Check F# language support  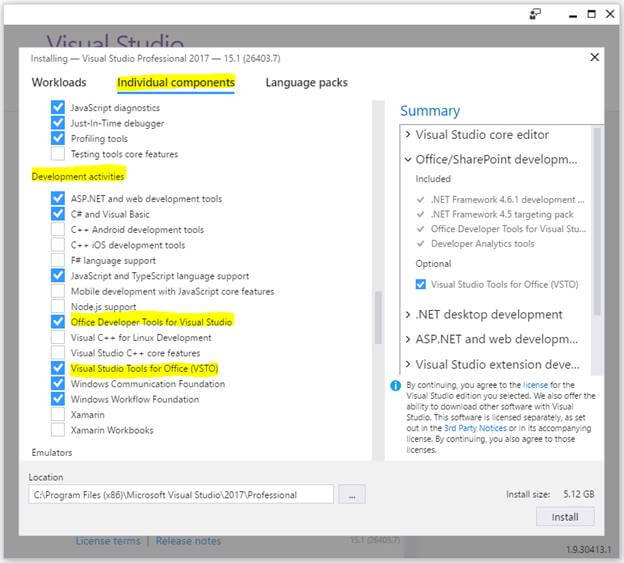(58, 260)
